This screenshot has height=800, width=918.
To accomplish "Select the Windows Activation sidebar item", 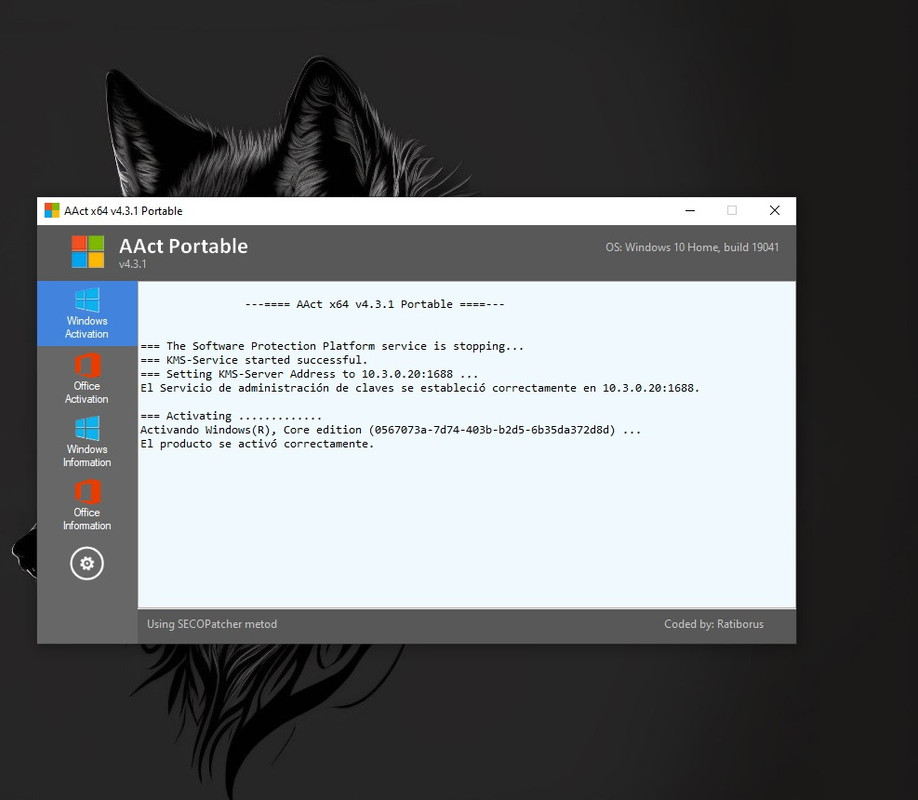I will [x=87, y=313].
